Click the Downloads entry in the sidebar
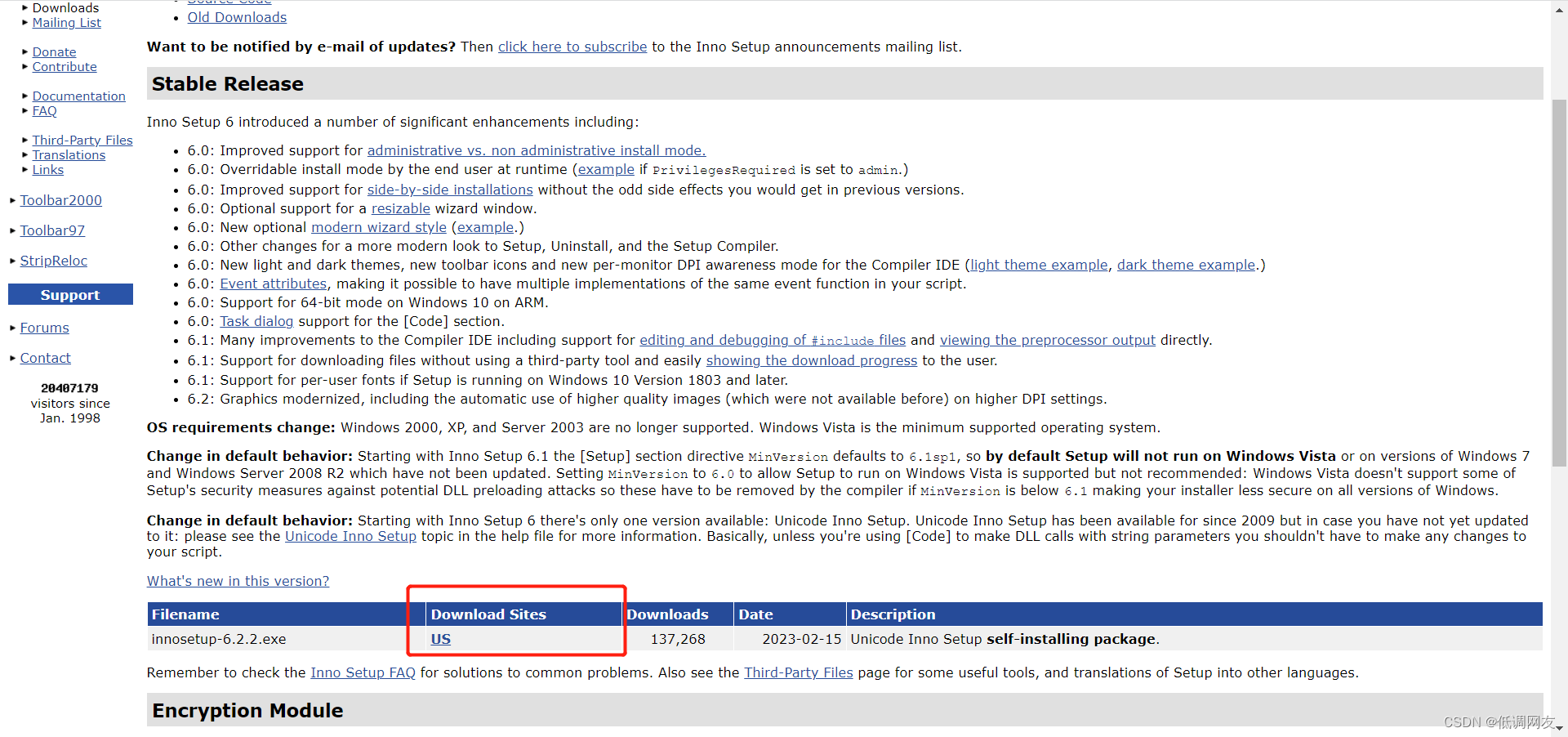 65,8
